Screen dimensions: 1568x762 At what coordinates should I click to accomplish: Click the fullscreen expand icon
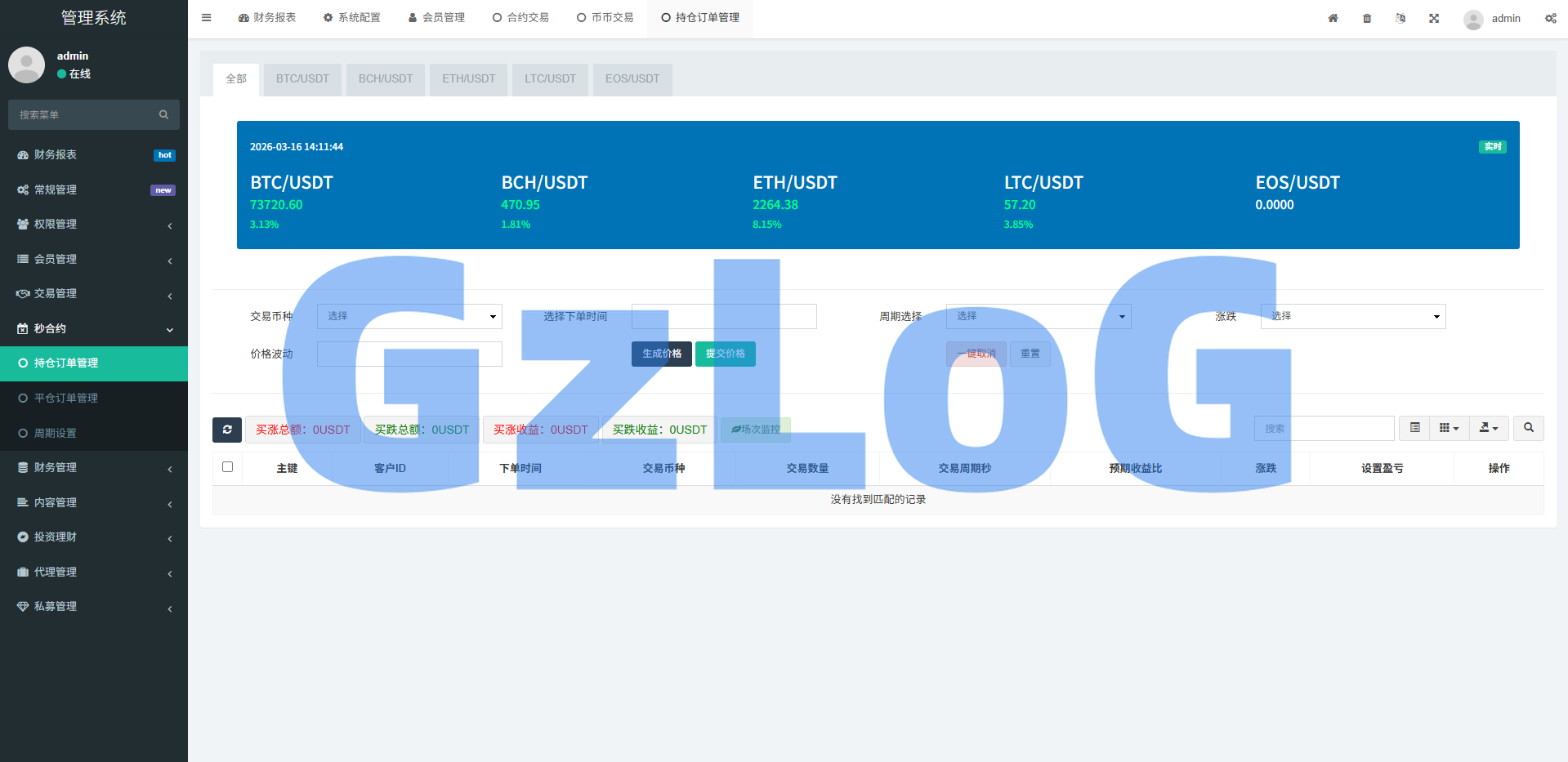[1434, 18]
